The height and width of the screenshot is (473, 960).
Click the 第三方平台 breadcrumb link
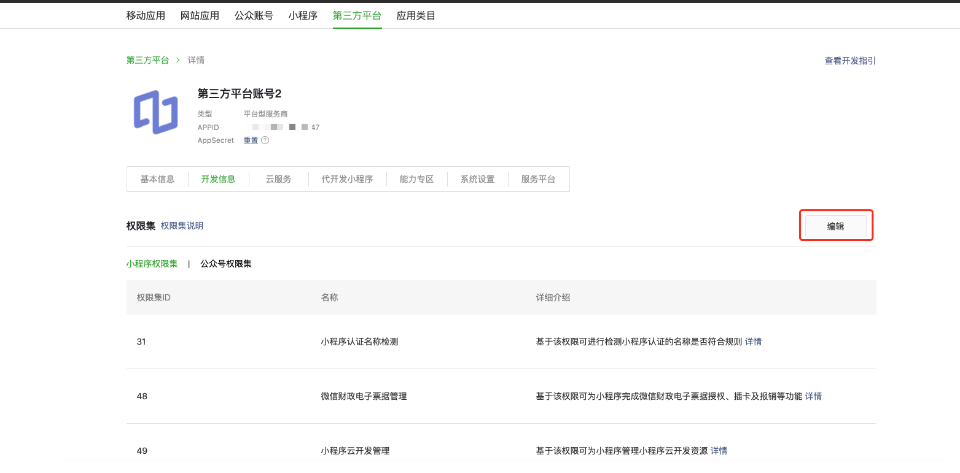click(x=147, y=60)
